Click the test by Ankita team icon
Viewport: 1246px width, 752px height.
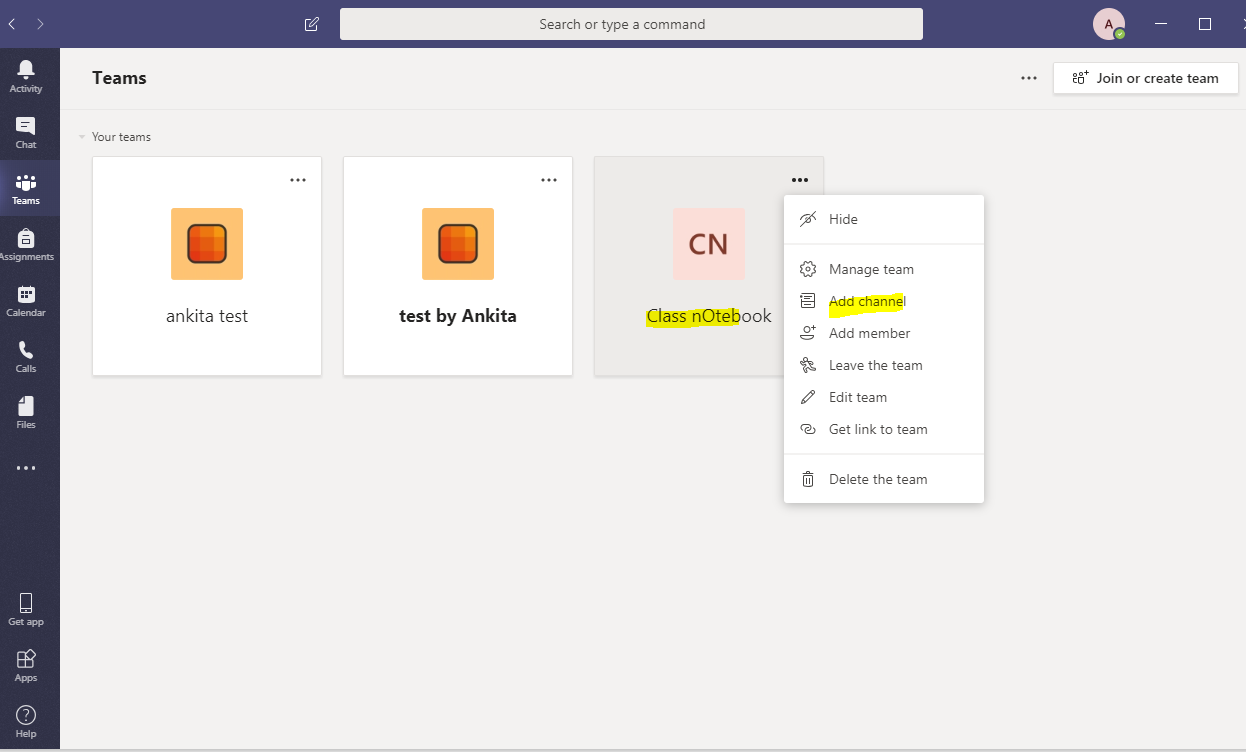[458, 244]
